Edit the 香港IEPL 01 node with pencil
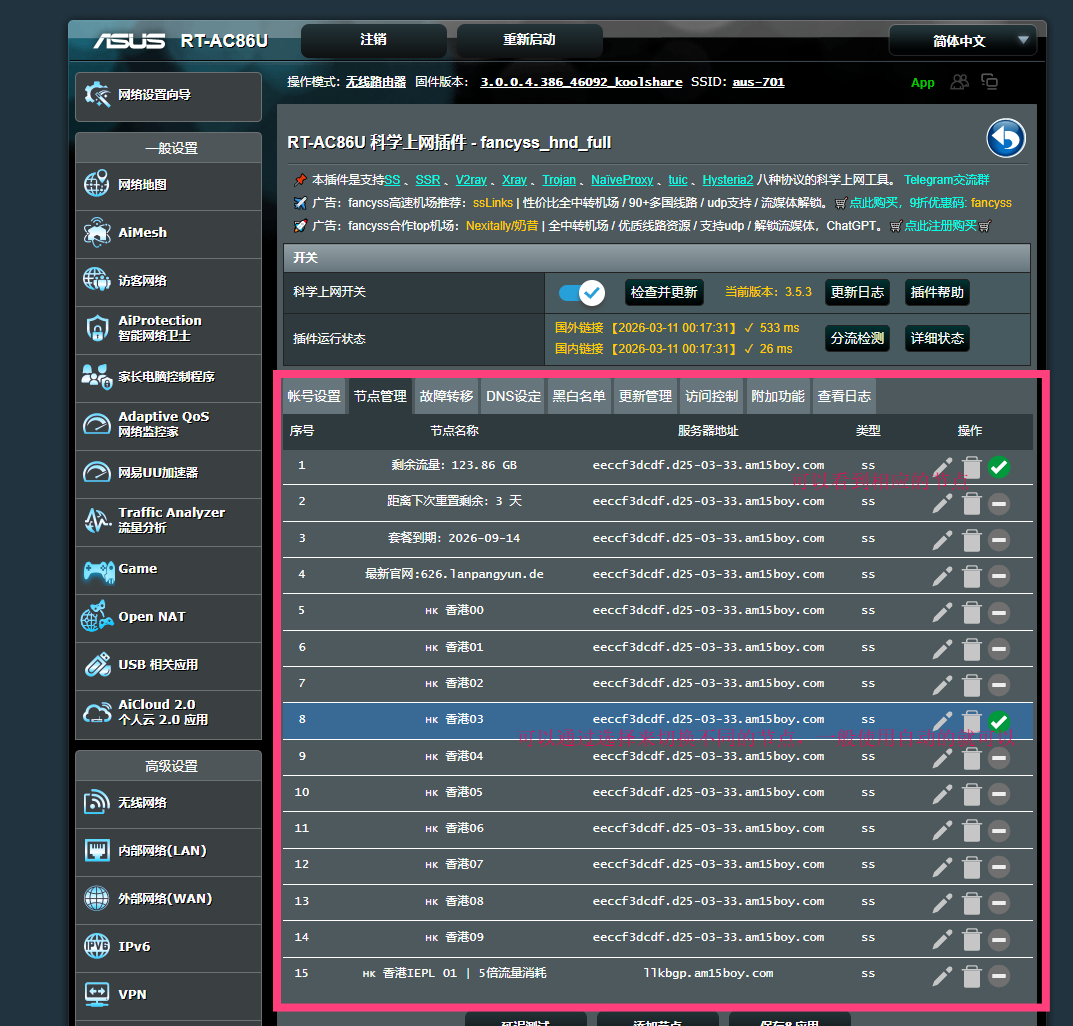The height and width of the screenshot is (1026, 1073). [942, 976]
